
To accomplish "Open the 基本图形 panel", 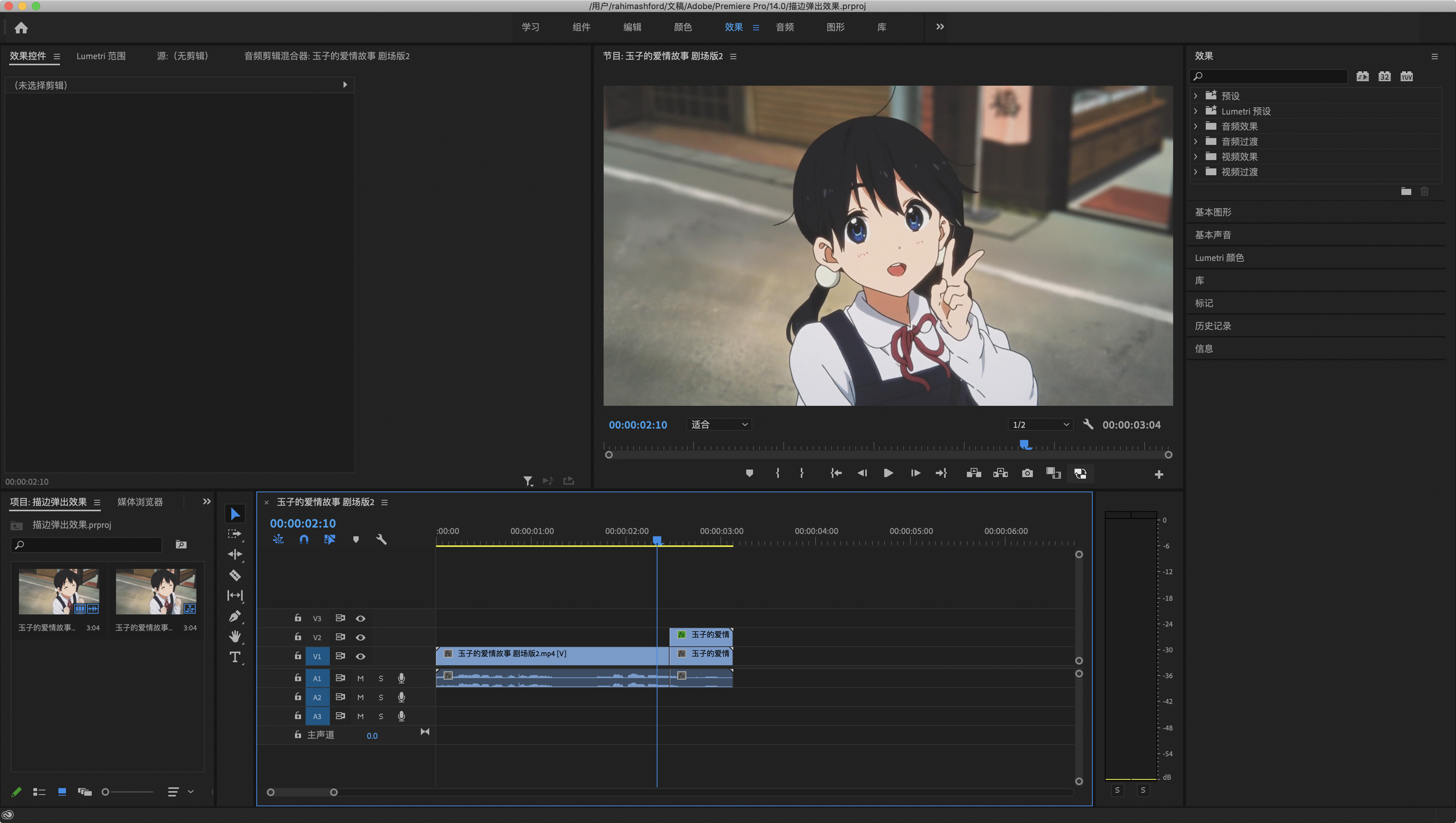I will click(x=1213, y=212).
